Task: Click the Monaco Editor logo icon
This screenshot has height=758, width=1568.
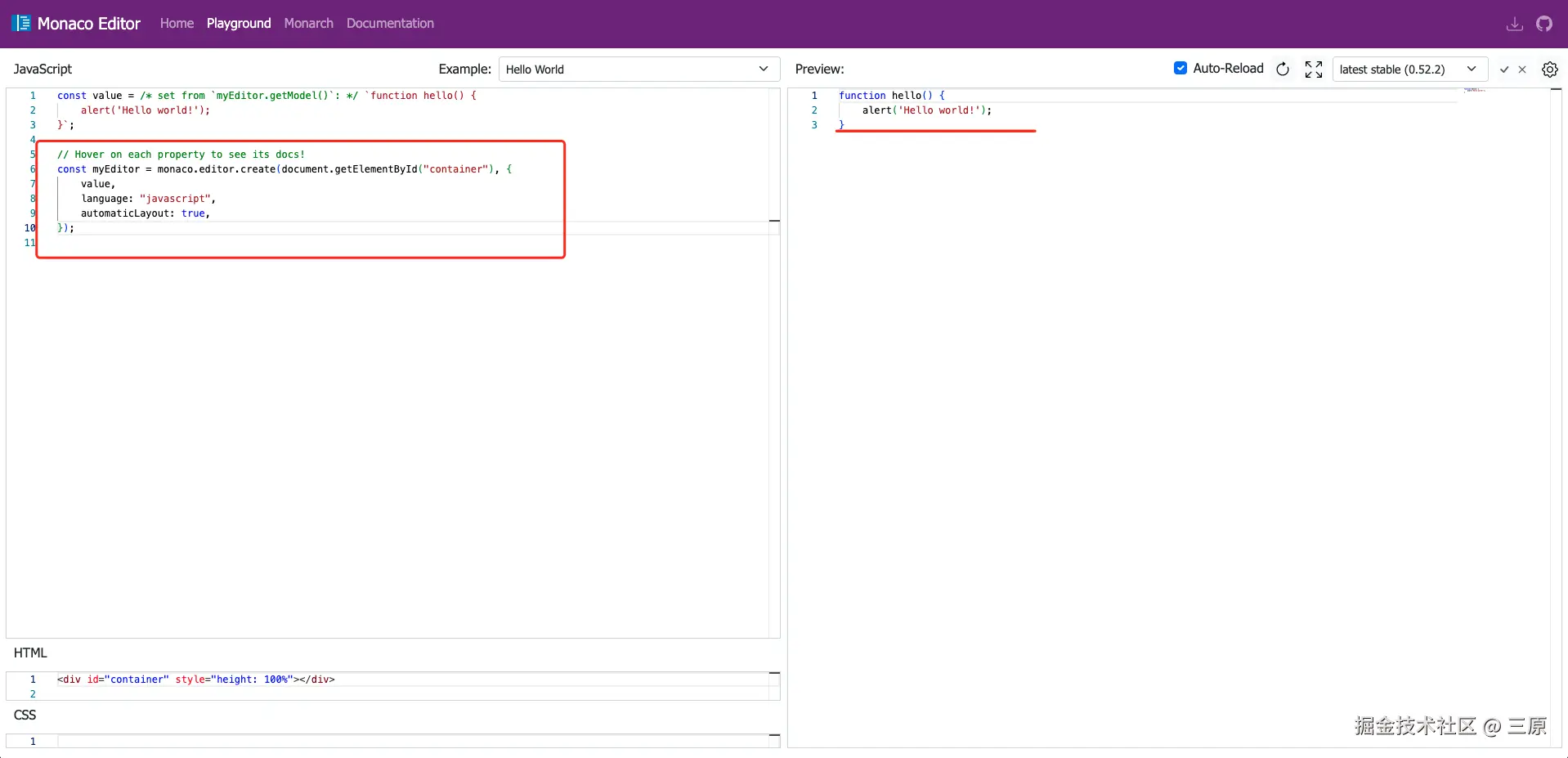Action: 21,23
